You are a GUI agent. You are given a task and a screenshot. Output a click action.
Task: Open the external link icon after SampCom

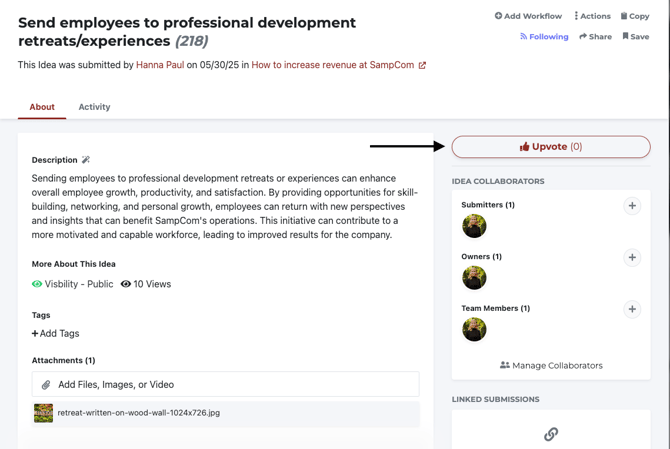point(422,65)
